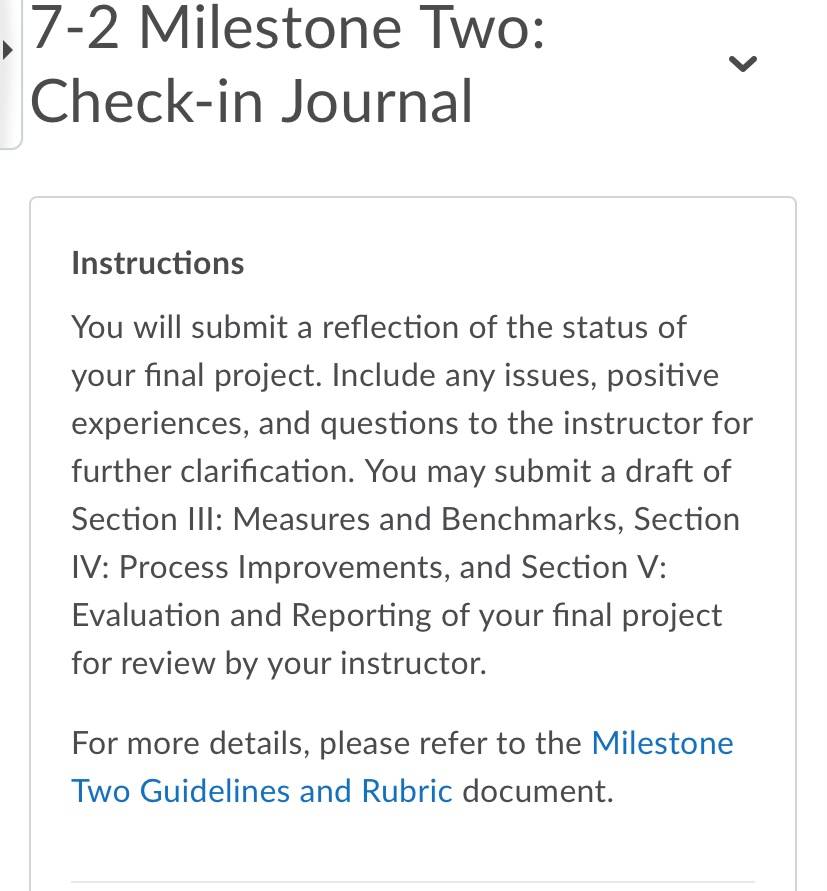
Task: Click the side panel handle tab at left
Action: (10, 74)
